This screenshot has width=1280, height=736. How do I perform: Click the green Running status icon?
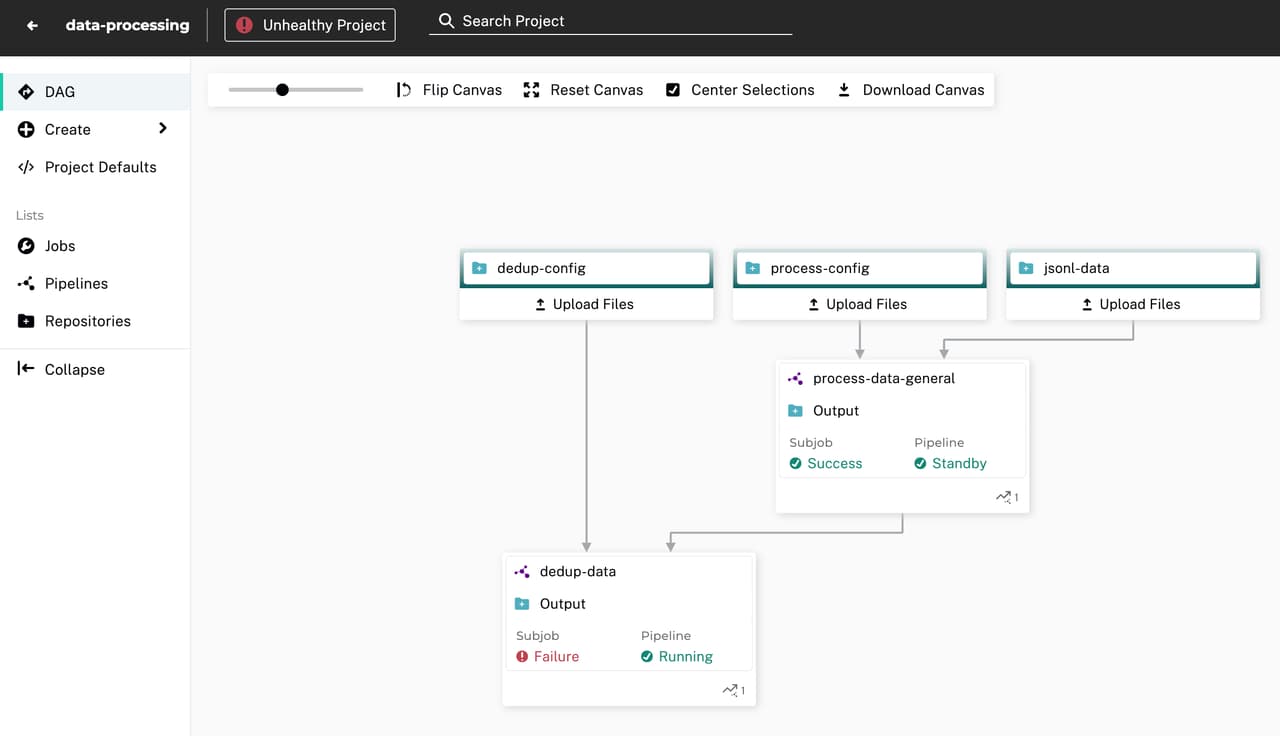click(x=647, y=657)
